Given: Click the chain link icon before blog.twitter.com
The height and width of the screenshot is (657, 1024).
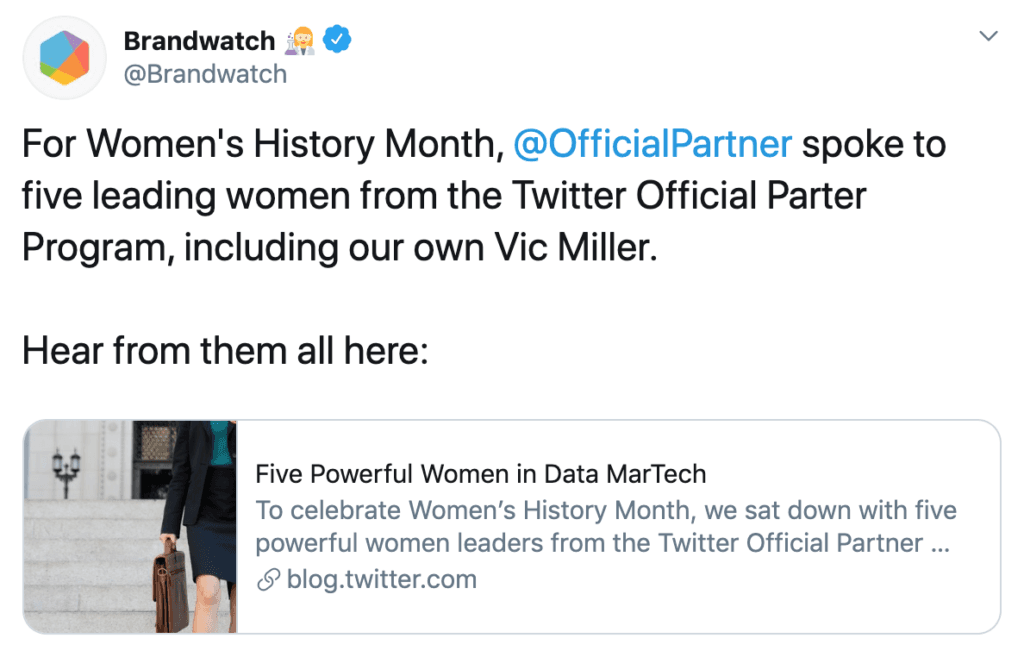Looking at the screenshot, I should tap(268, 579).
